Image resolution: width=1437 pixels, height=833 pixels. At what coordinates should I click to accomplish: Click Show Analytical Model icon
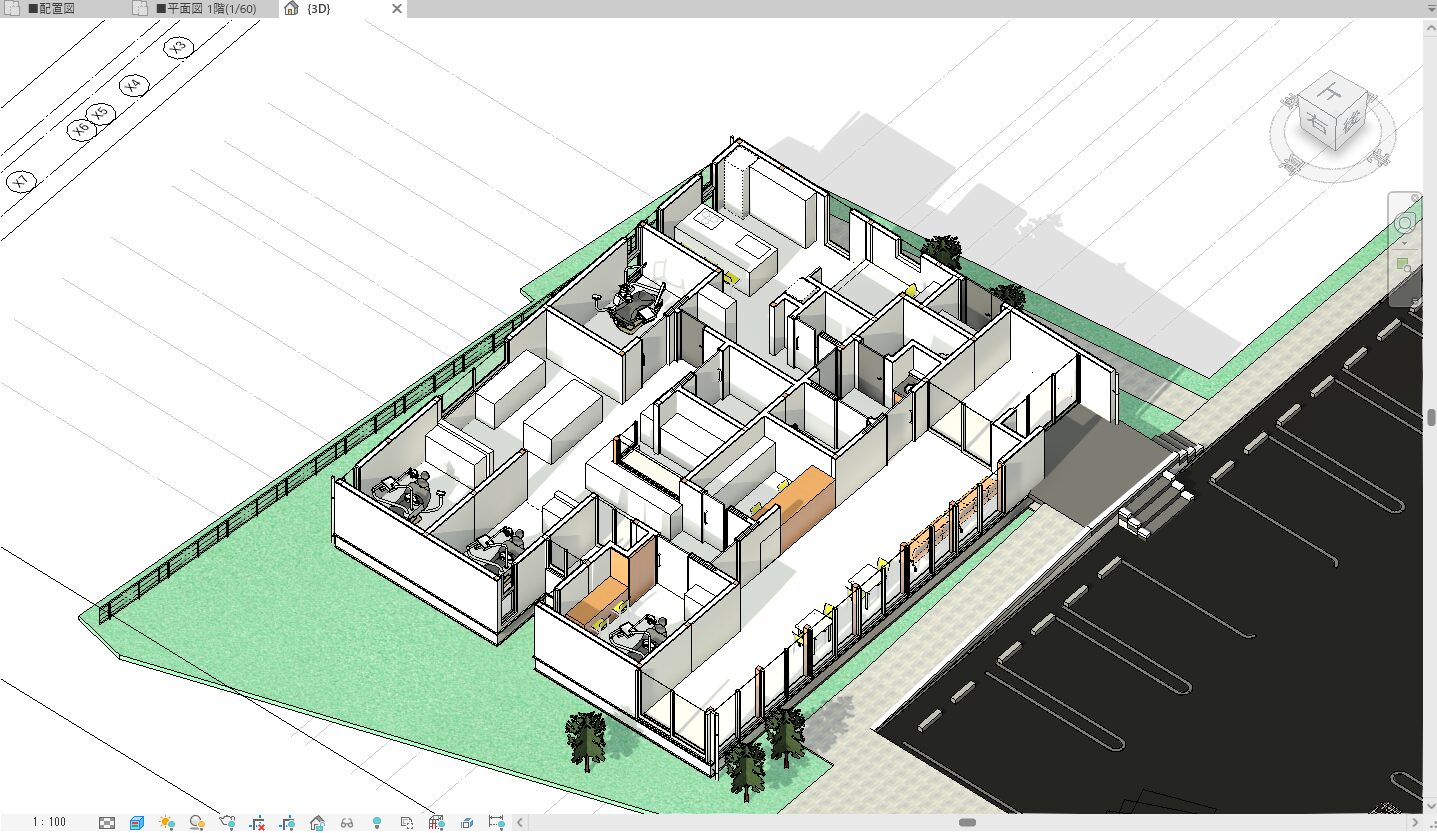click(x=437, y=823)
